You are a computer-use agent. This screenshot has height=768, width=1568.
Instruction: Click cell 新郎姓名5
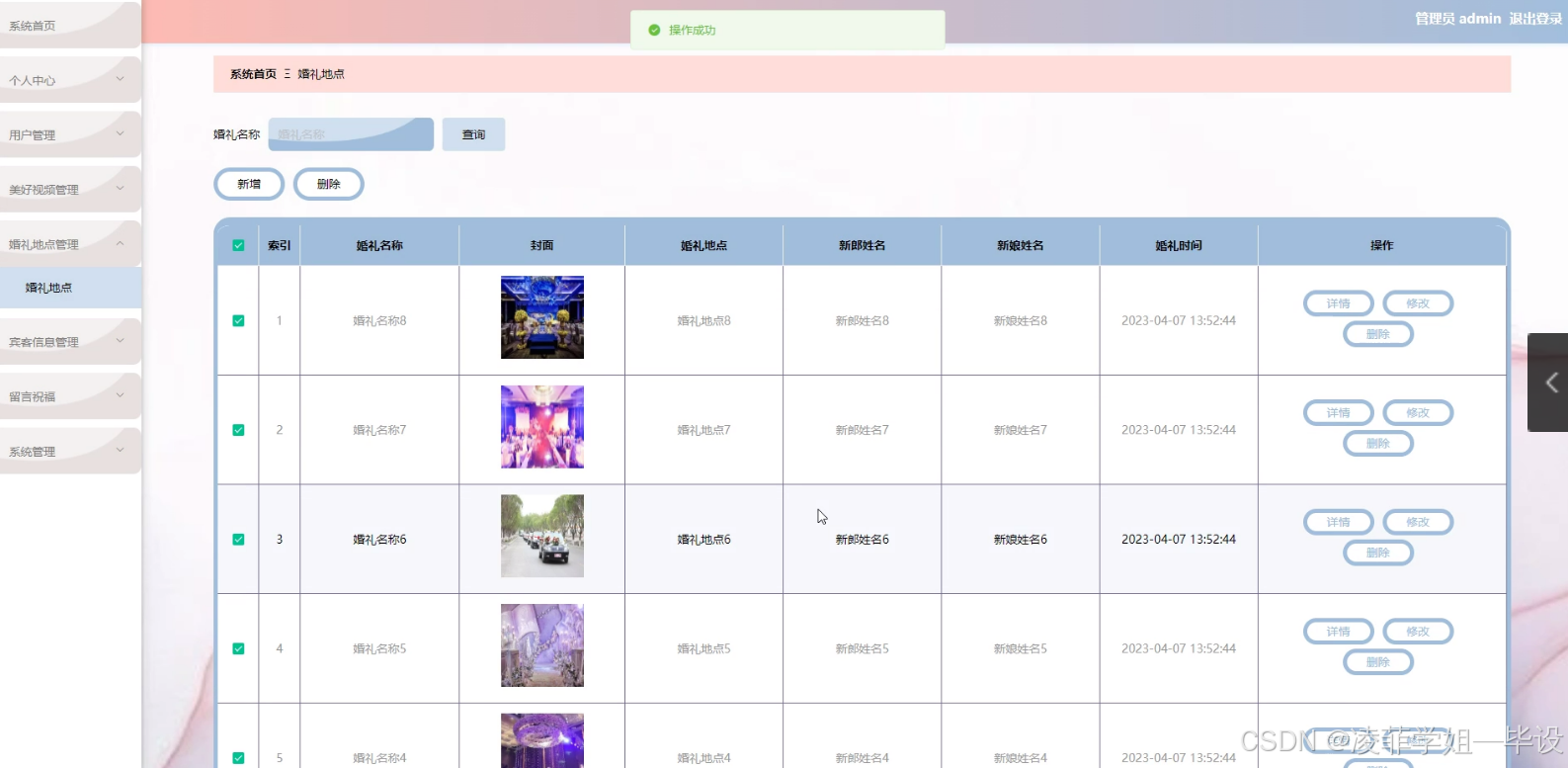tap(863, 648)
